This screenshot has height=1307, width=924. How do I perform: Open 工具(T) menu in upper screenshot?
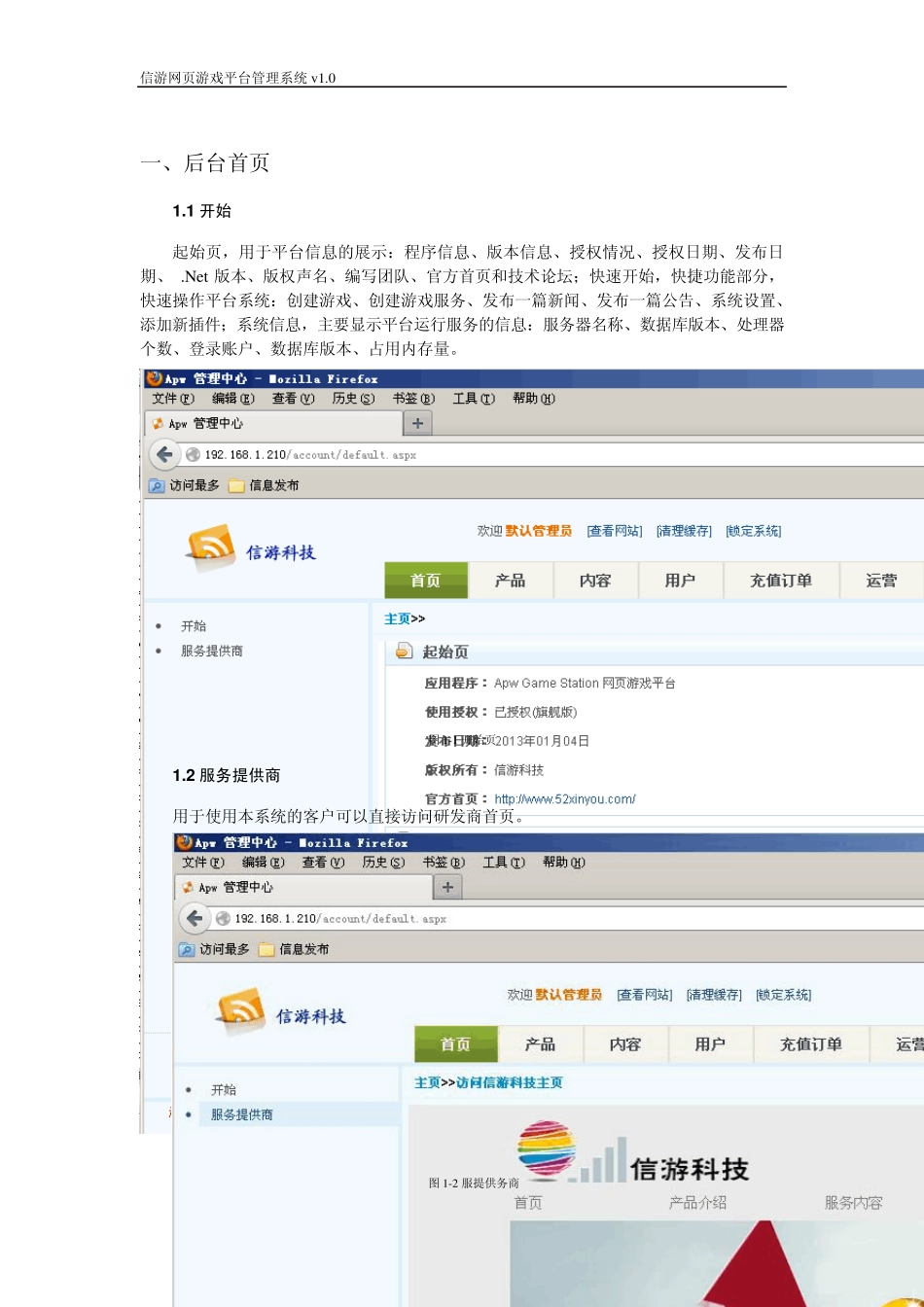[474, 399]
